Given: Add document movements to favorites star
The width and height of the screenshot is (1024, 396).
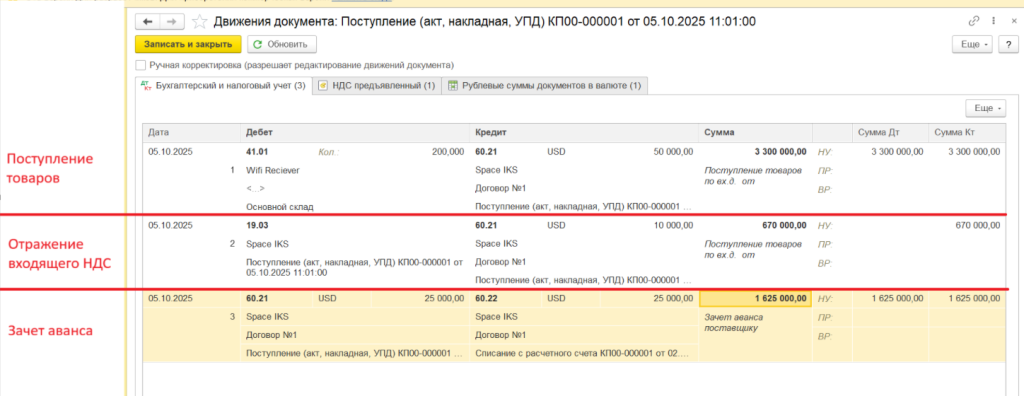Looking at the screenshot, I should click(200, 22).
